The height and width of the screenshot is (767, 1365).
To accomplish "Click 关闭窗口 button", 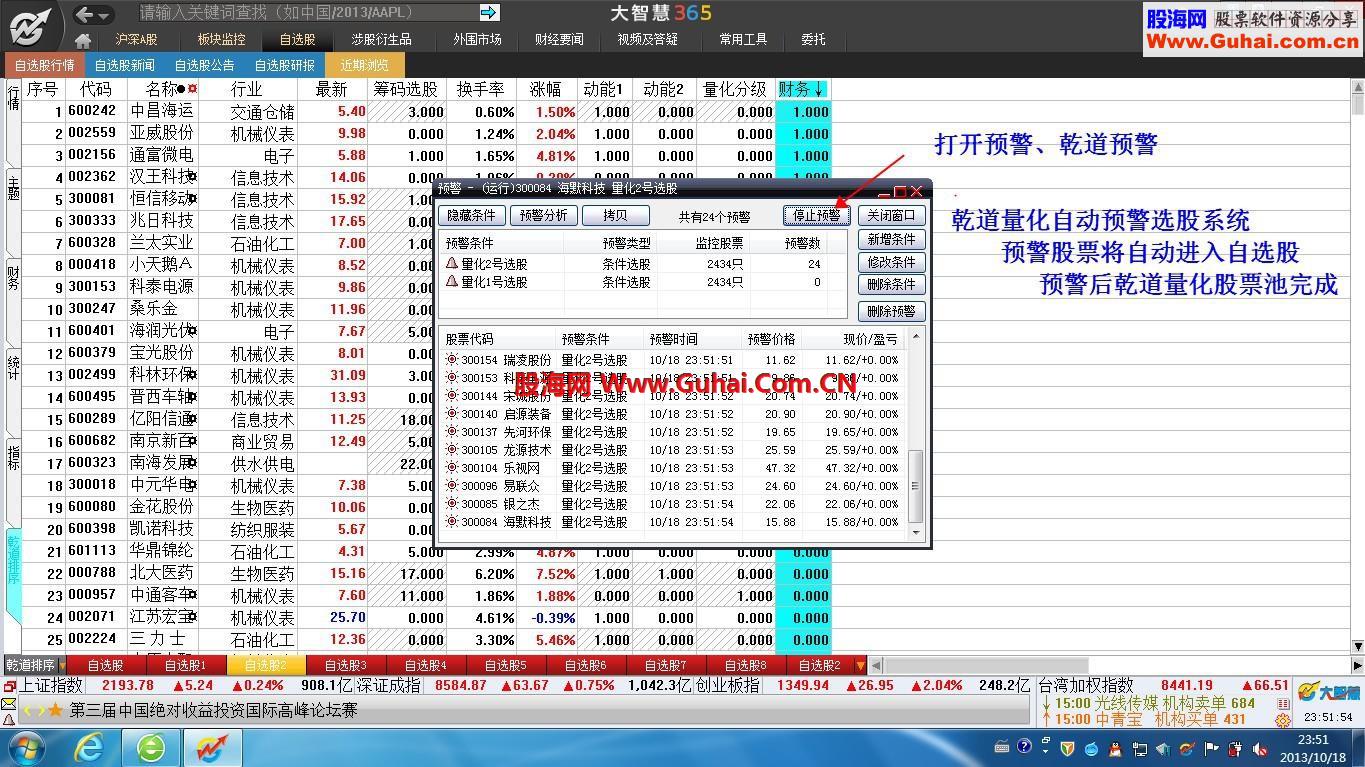I will pyautogui.click(x=891, y=215).
